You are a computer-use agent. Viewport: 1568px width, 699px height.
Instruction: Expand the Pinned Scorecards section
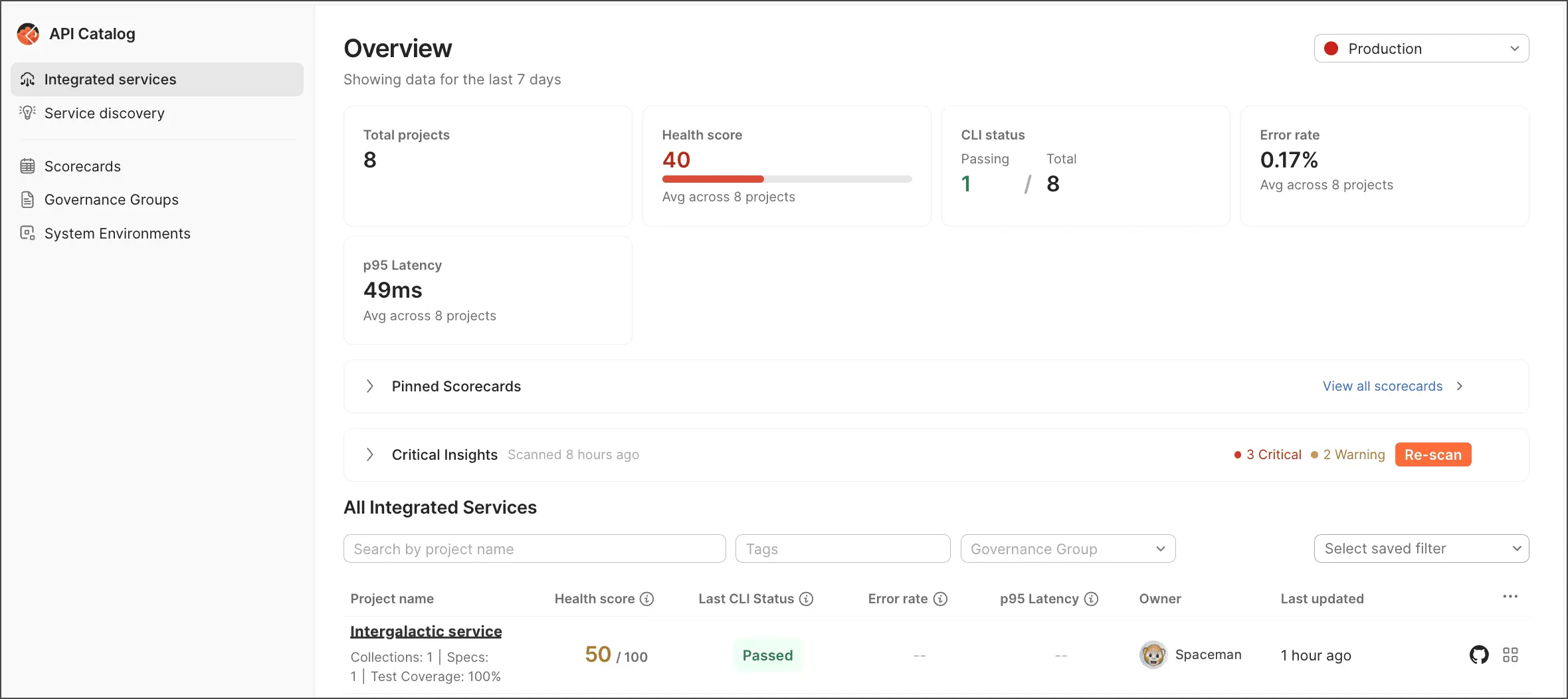pos(370,386)
